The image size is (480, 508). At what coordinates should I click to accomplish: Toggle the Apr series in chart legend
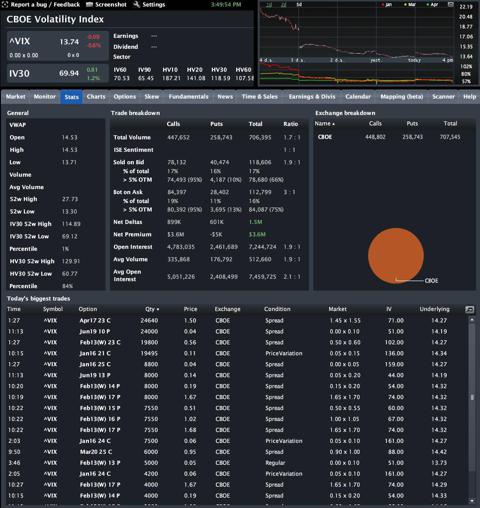(x=432, y=5)
